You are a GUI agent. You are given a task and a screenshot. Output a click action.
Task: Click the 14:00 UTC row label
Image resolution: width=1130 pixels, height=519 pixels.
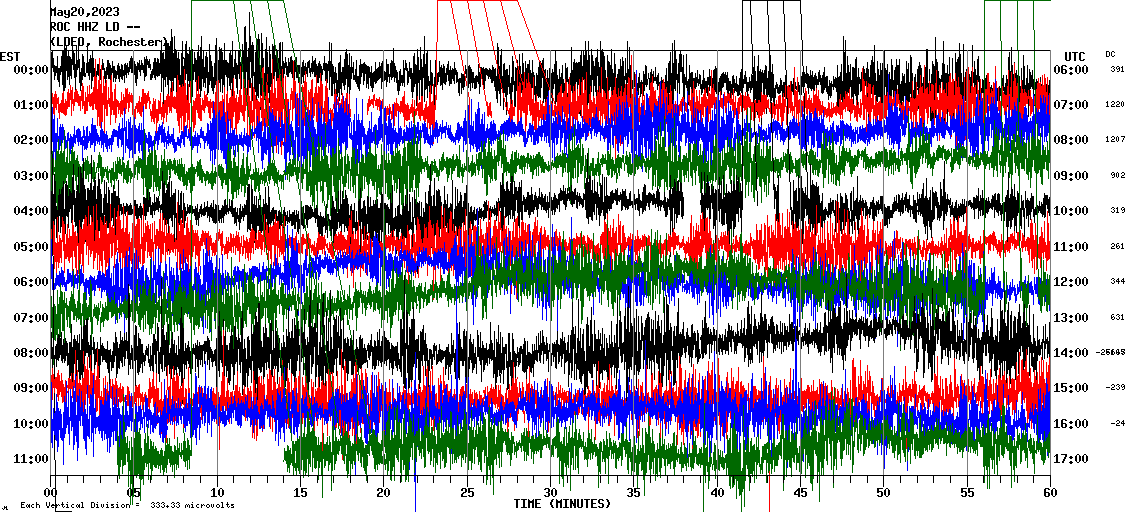[1069, 353]
